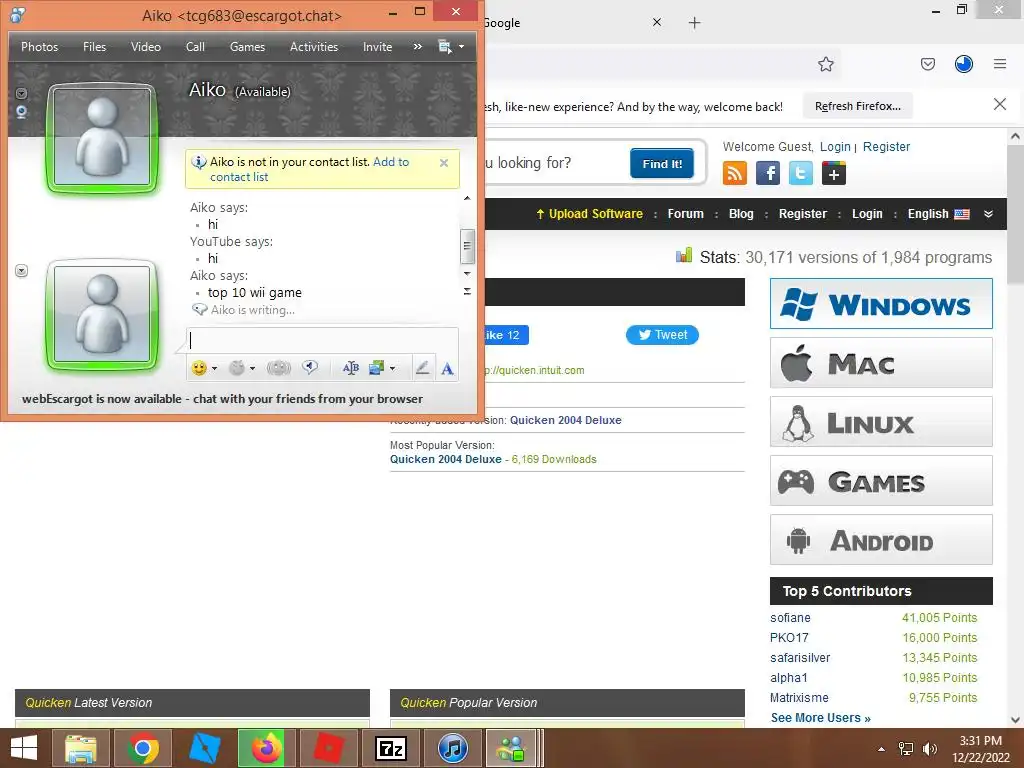
Task: Switch to text typing mode A icon
Action: coord(447,369)
